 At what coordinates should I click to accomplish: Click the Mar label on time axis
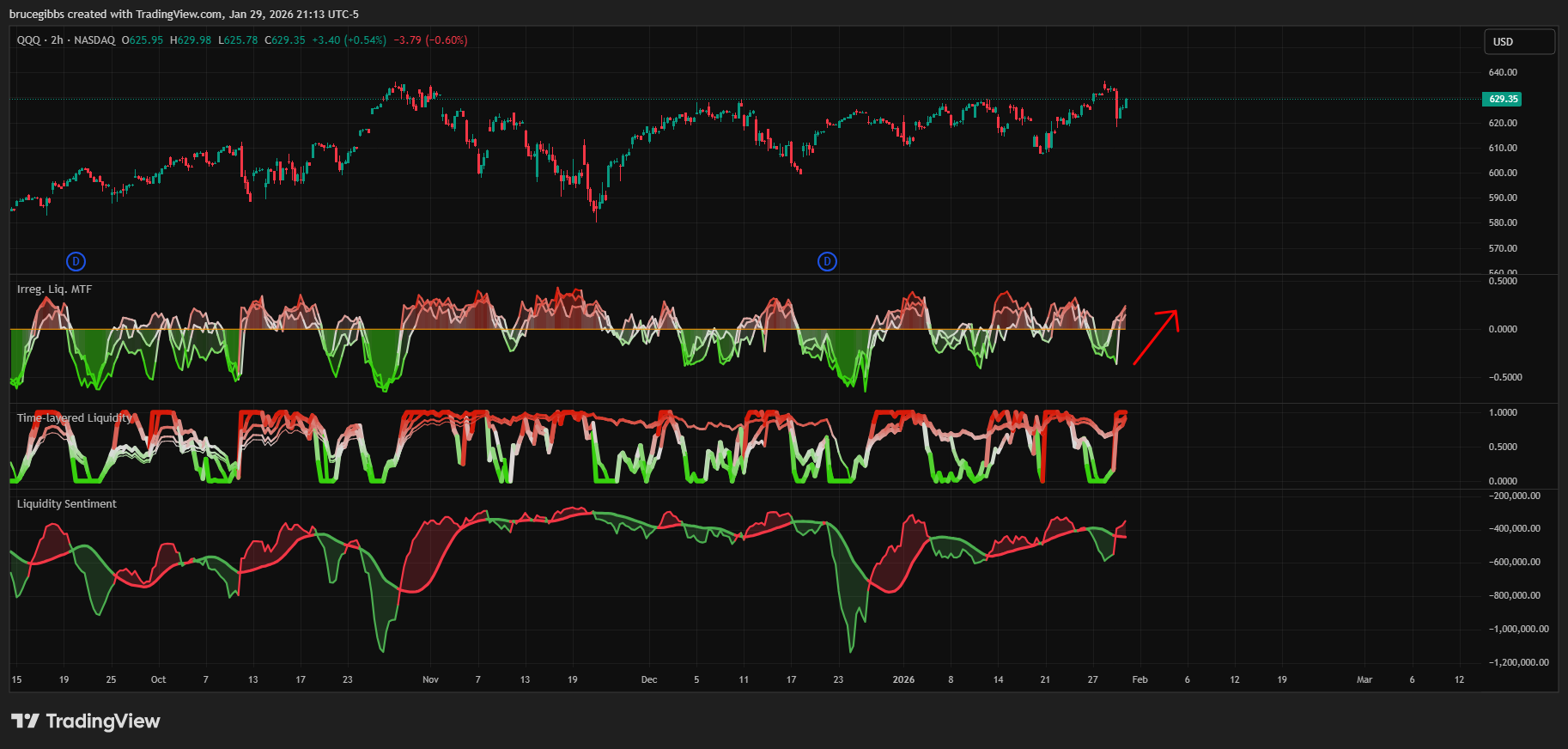click(1364, 679)
